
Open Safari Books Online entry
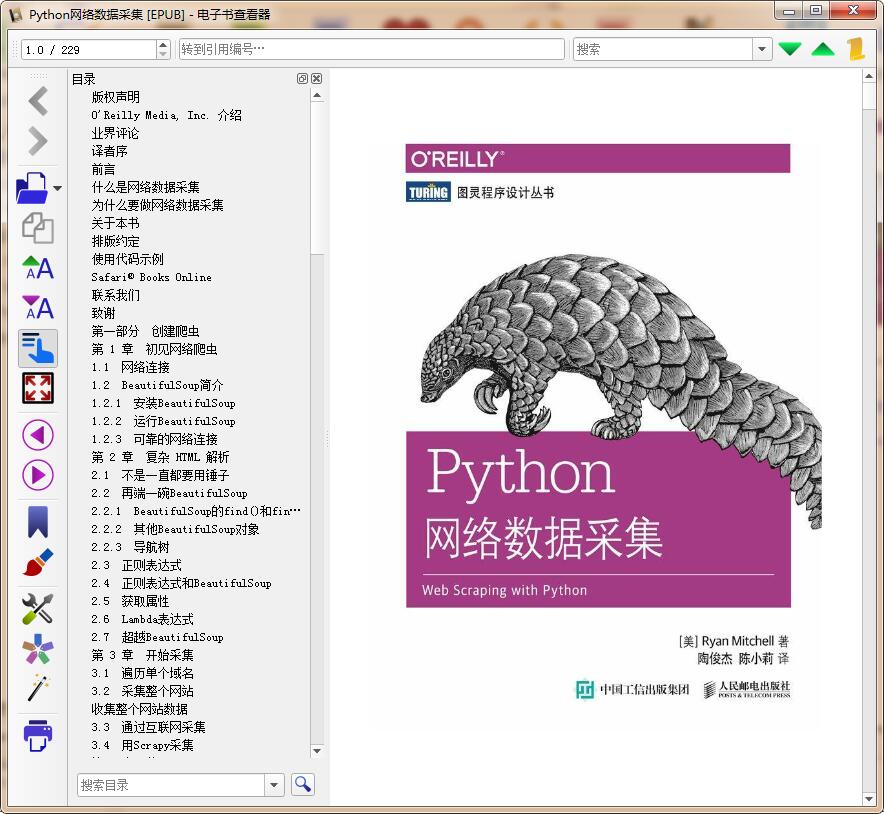coord(151,277)
